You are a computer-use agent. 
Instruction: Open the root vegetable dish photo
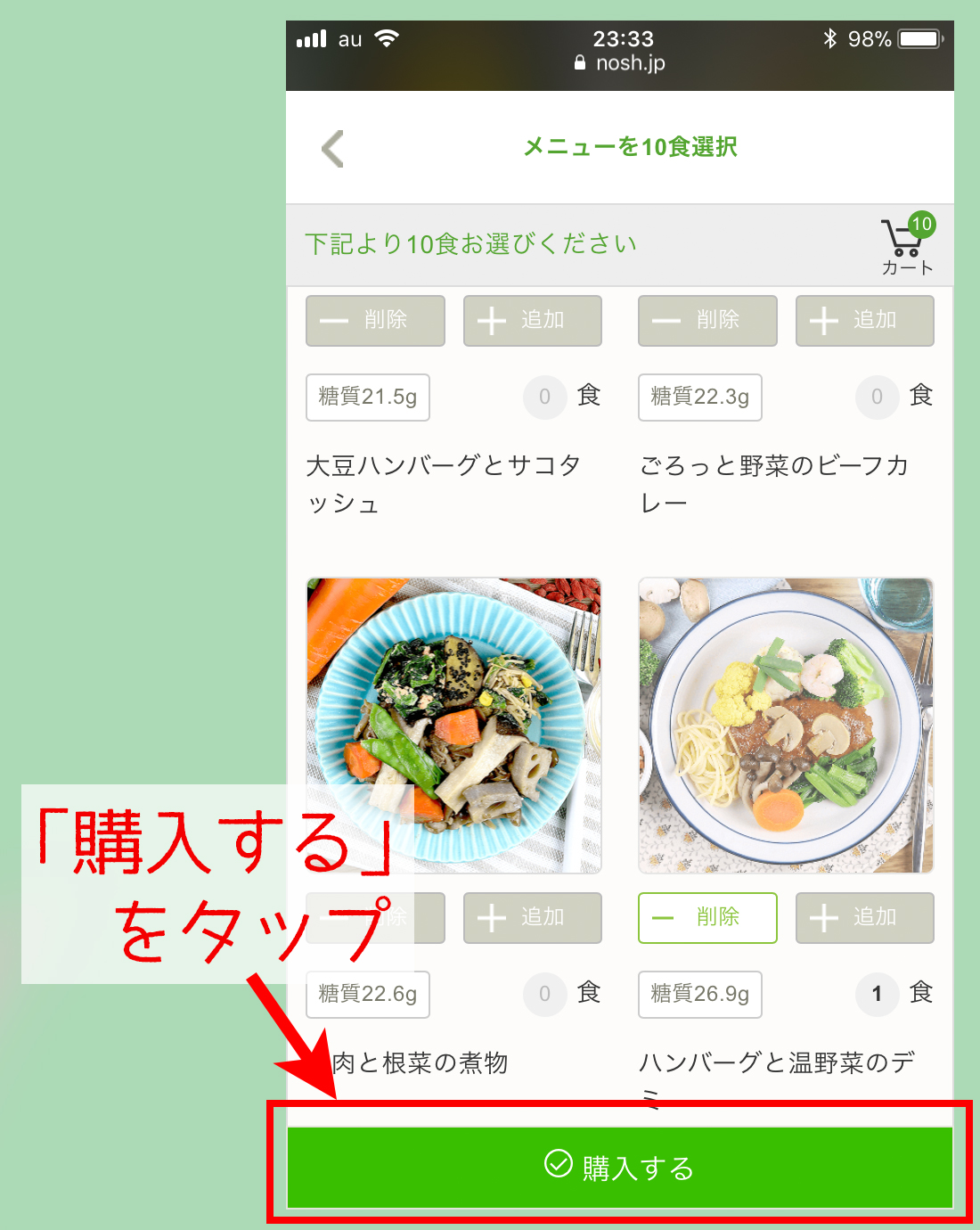tap(453, 726)
